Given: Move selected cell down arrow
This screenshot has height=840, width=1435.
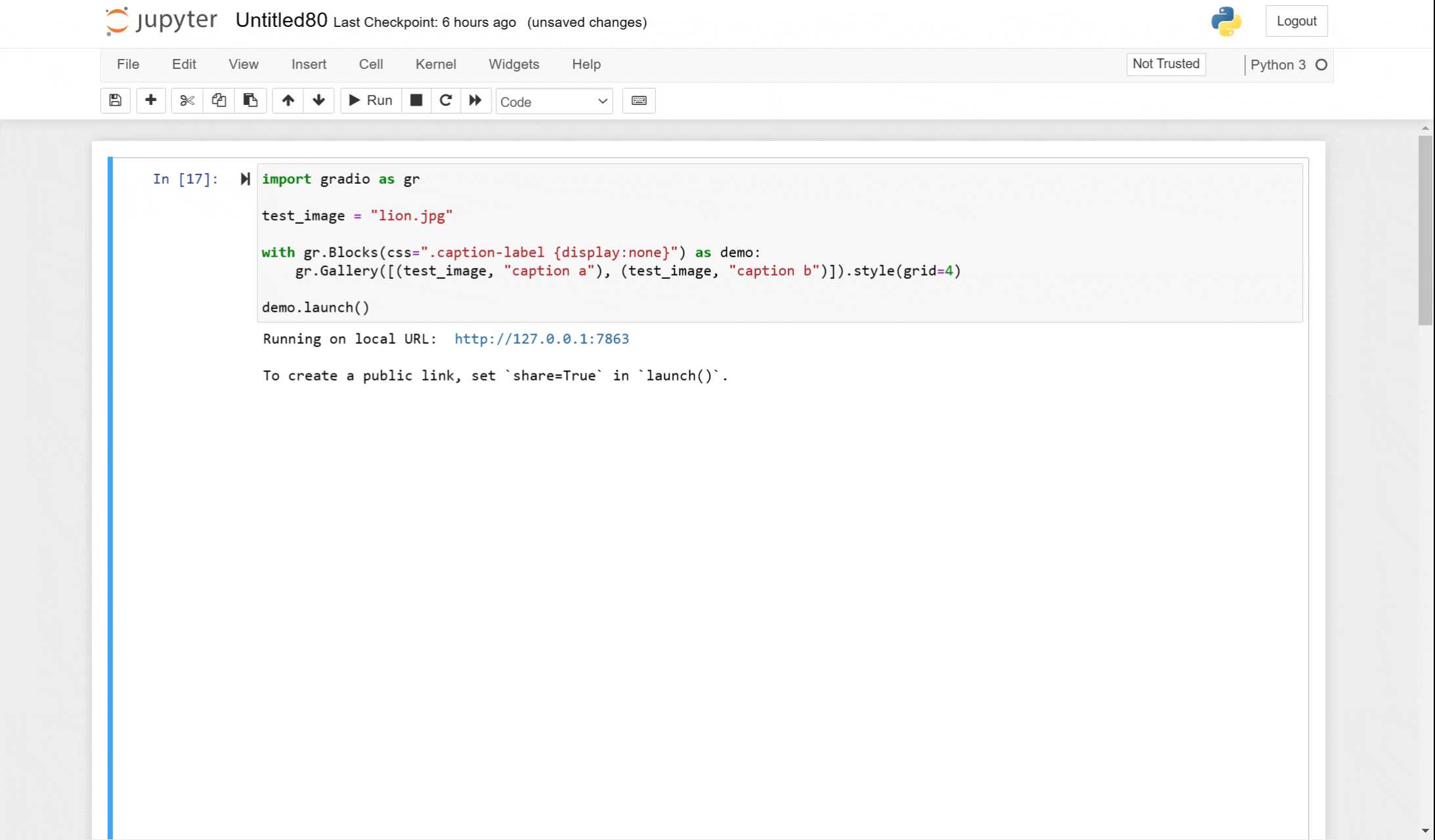Looking at the screenshot, I should click(319, 100).
